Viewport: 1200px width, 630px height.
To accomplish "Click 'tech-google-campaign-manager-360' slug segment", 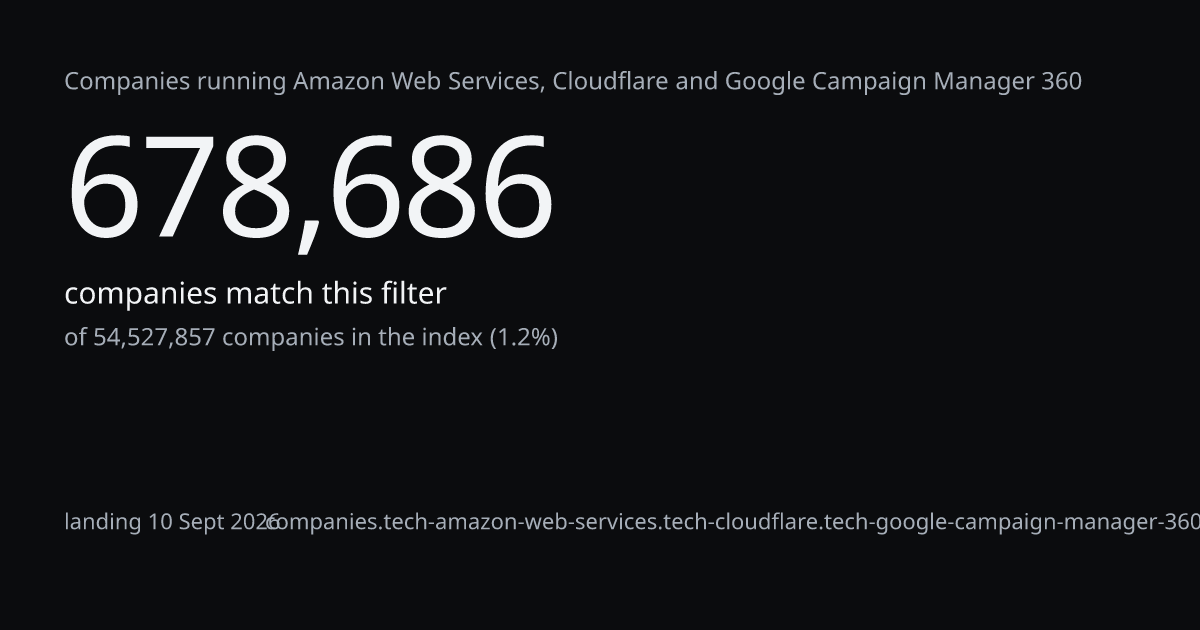I will click(1012, 522).
